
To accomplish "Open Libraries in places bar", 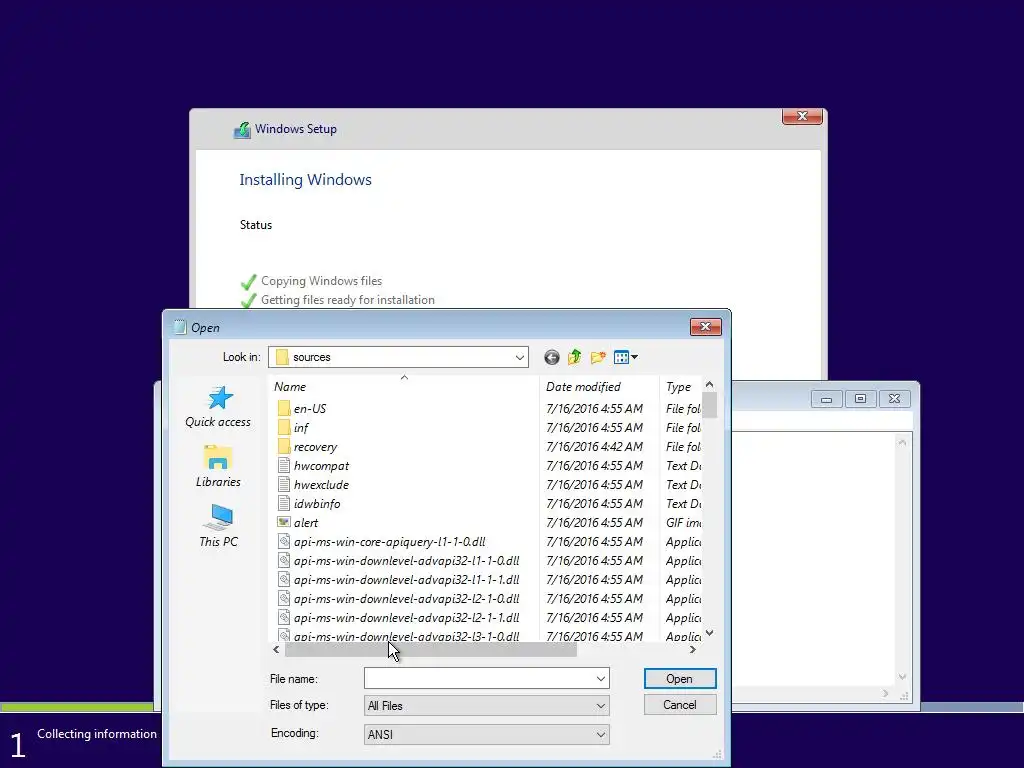I will (x=218, y=466).
